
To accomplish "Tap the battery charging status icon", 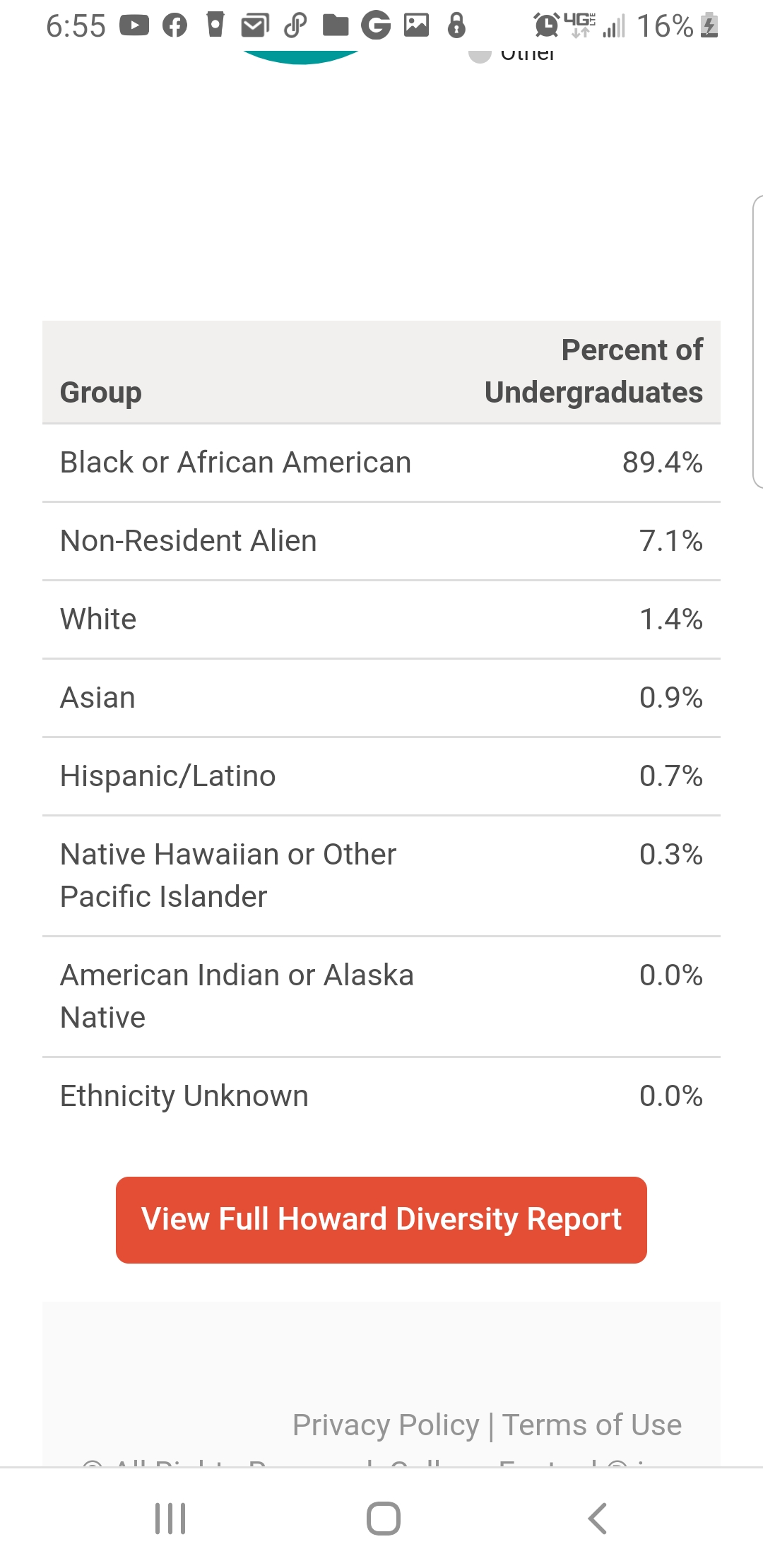I will pos(709,26).
